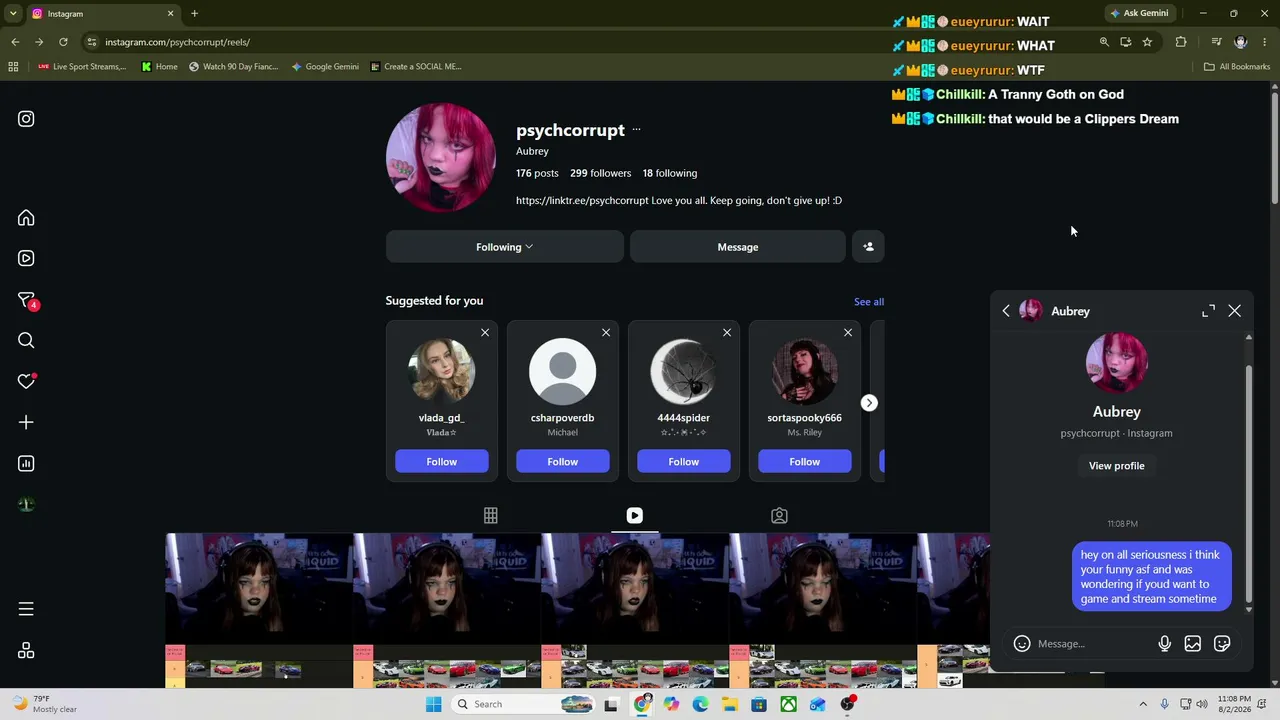Expand the Following dropdown button

coord(505,247)
